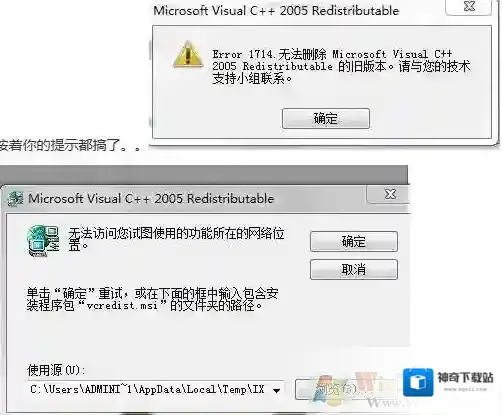This screenshot has height=415, width=502.
Task: Click the network computer icon in lower dialog
Action: pos(43,241)
